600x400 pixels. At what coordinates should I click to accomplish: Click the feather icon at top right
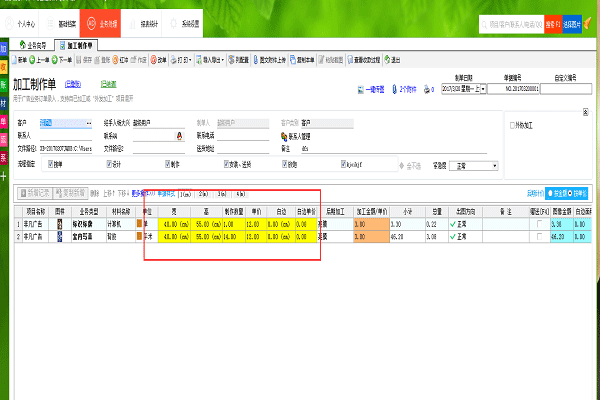tap(588, 23)
